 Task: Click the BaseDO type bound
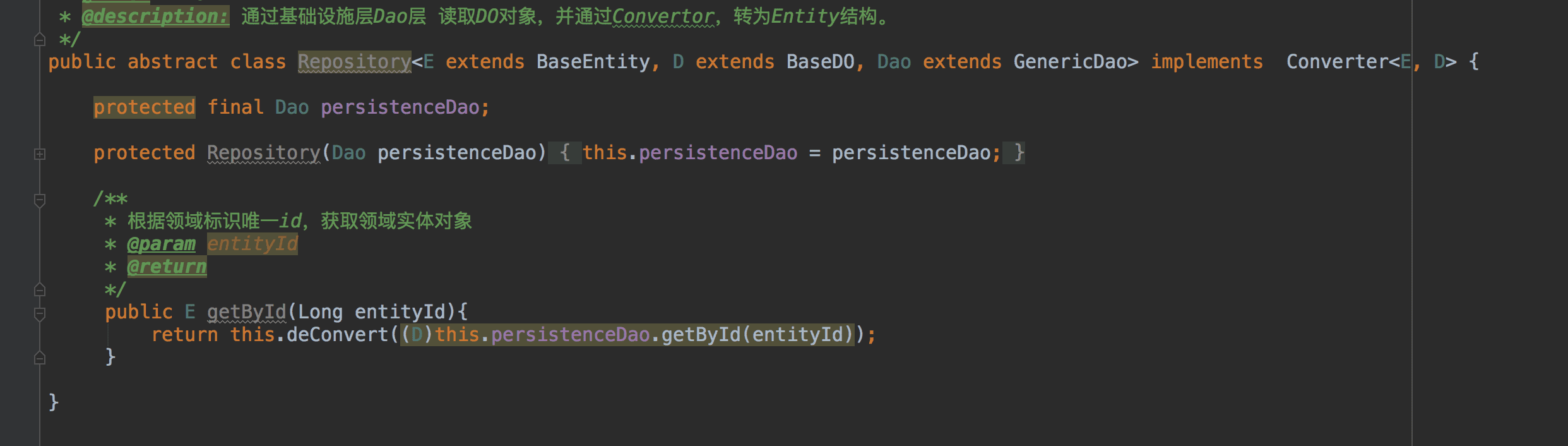tap(821, 62)
